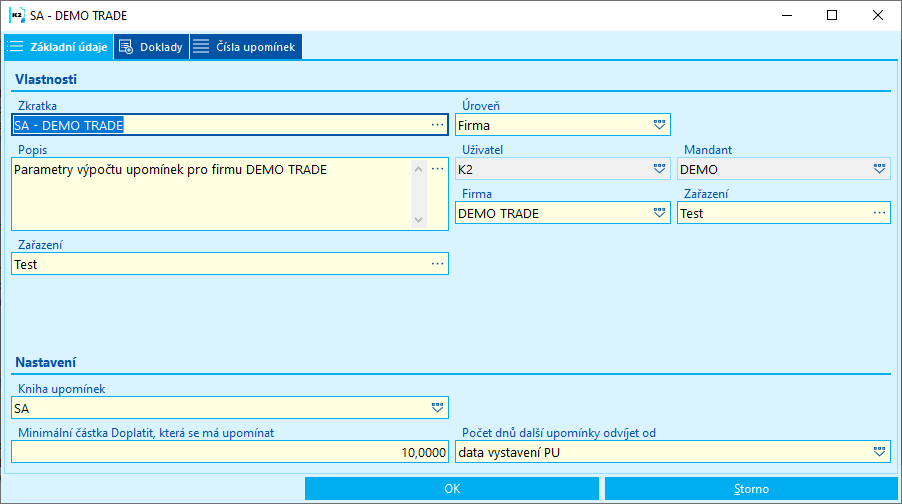The width and height of the screenshot is (902, 504).
Task: Click the ellipsis button in the right Zařazení field
Action: click(879, 213)
